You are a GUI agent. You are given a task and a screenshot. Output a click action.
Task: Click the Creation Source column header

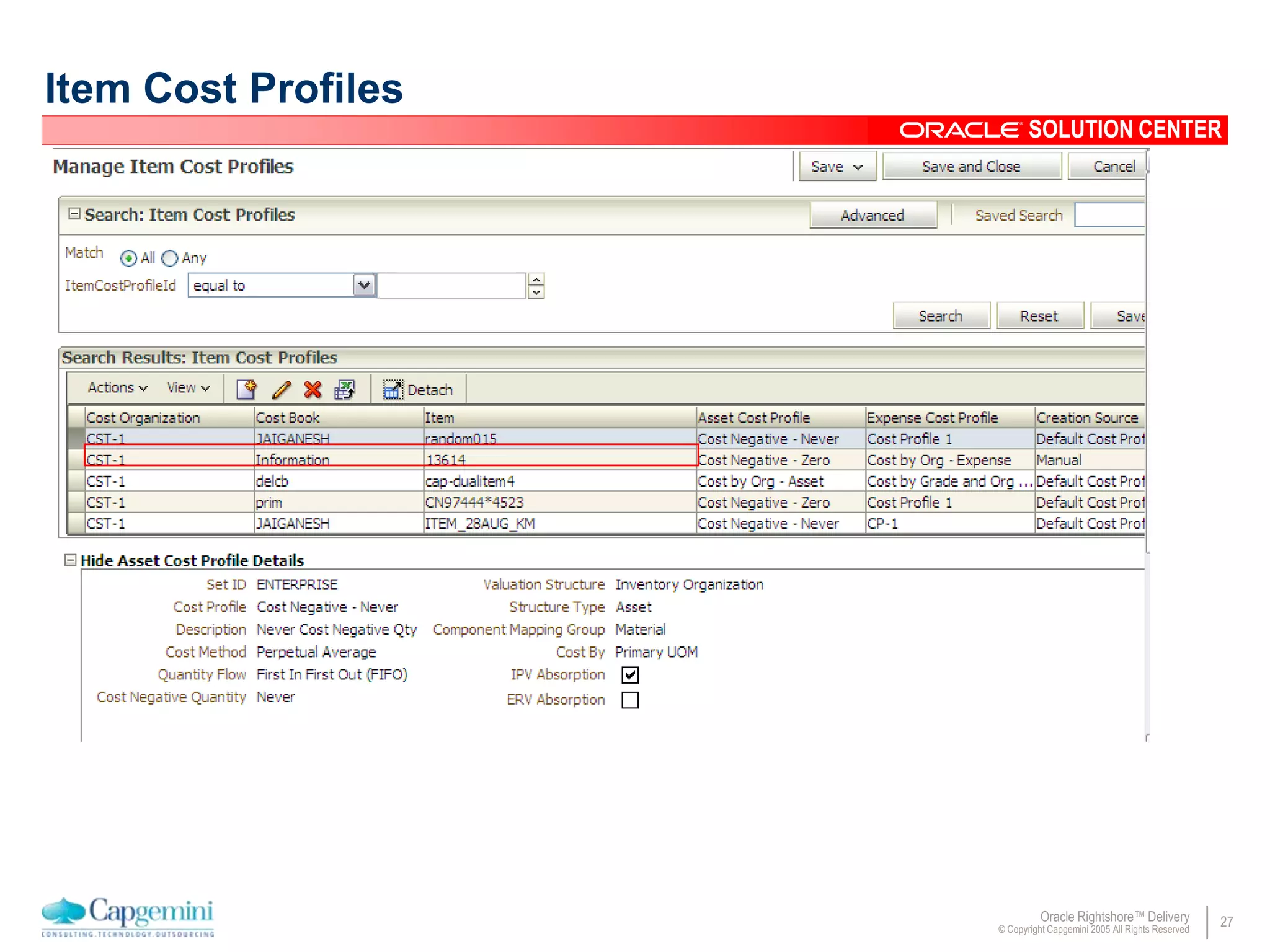pyautogui.click(x=1090, y=418)
